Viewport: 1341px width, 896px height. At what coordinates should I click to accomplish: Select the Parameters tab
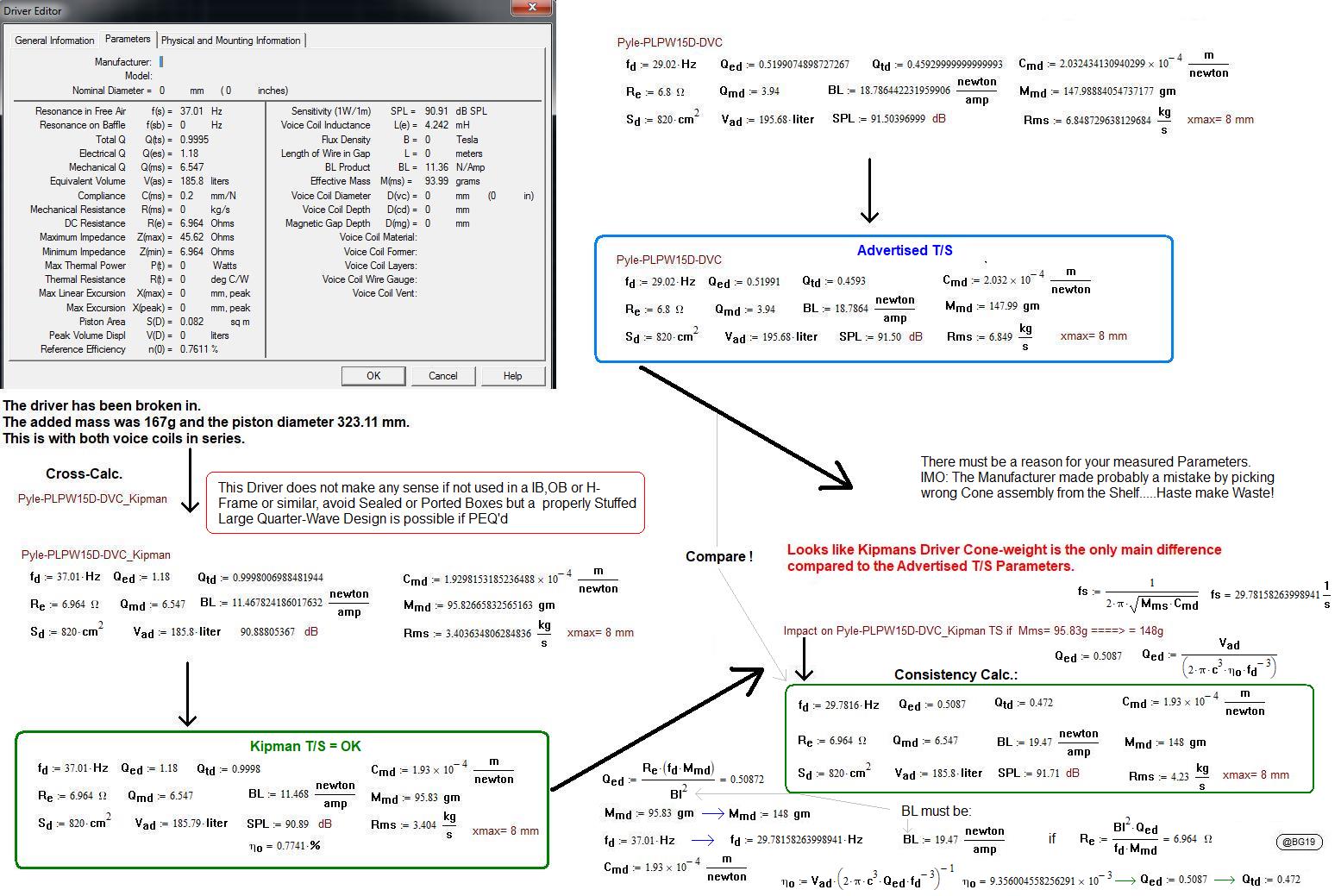(128, 39)
